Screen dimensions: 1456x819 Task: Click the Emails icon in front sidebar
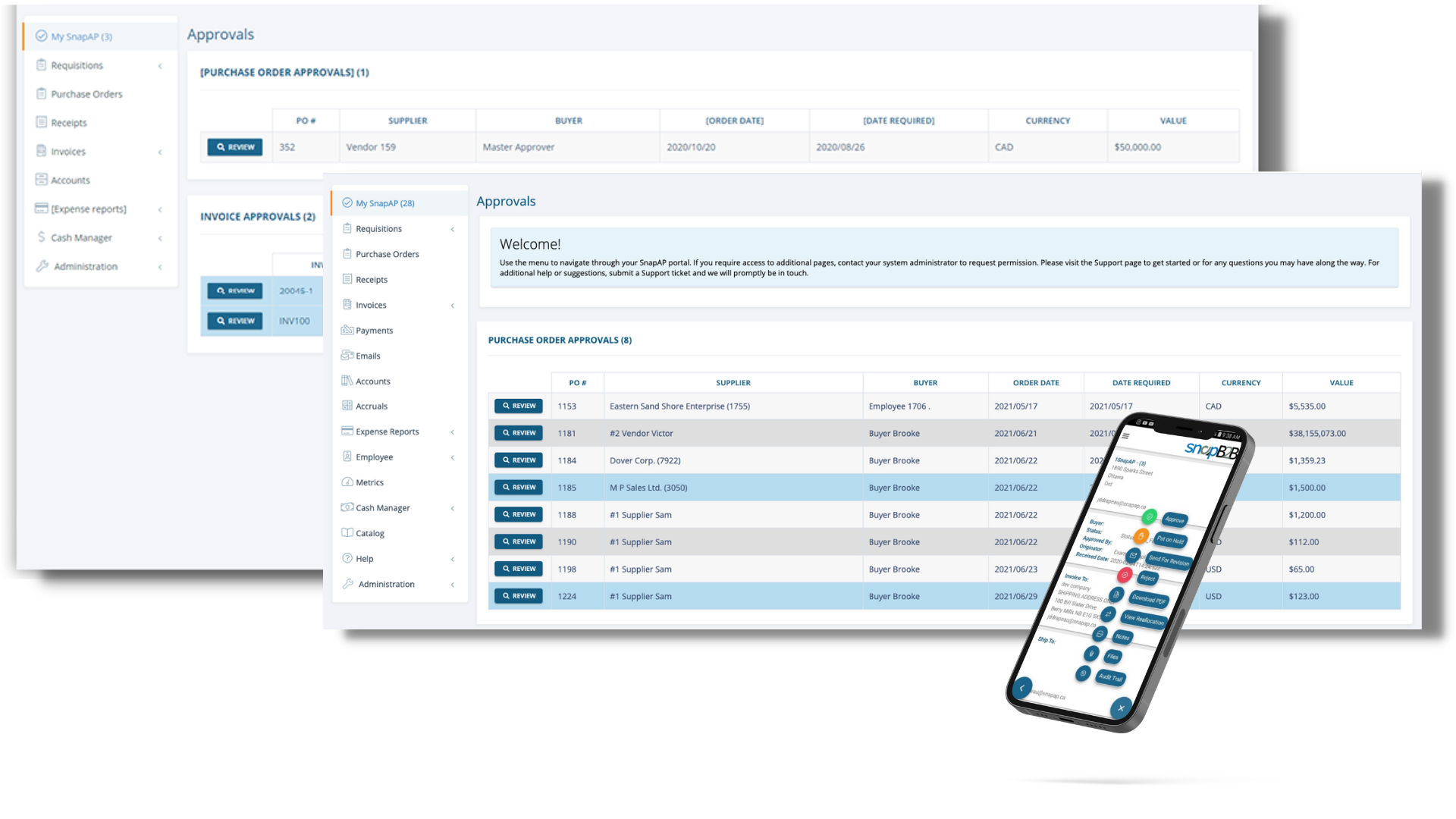click(347, 356)
